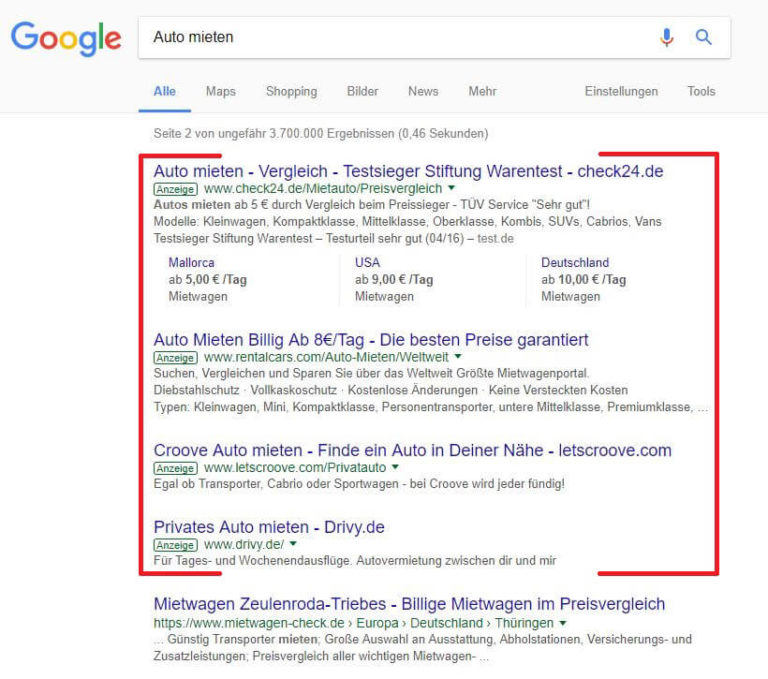Open the Deutschland sitelink
The width and height of the screenshot is (768, 679).
point(575,263)
